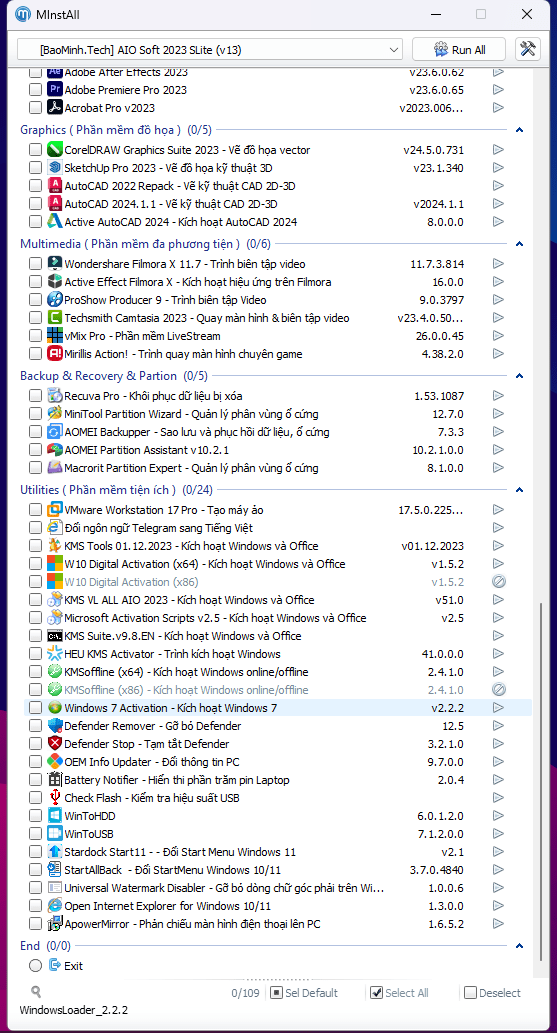Click the AOMEI Backupper icon
The width and height of the screenshot is (557, 1033).
pos(55,432)
